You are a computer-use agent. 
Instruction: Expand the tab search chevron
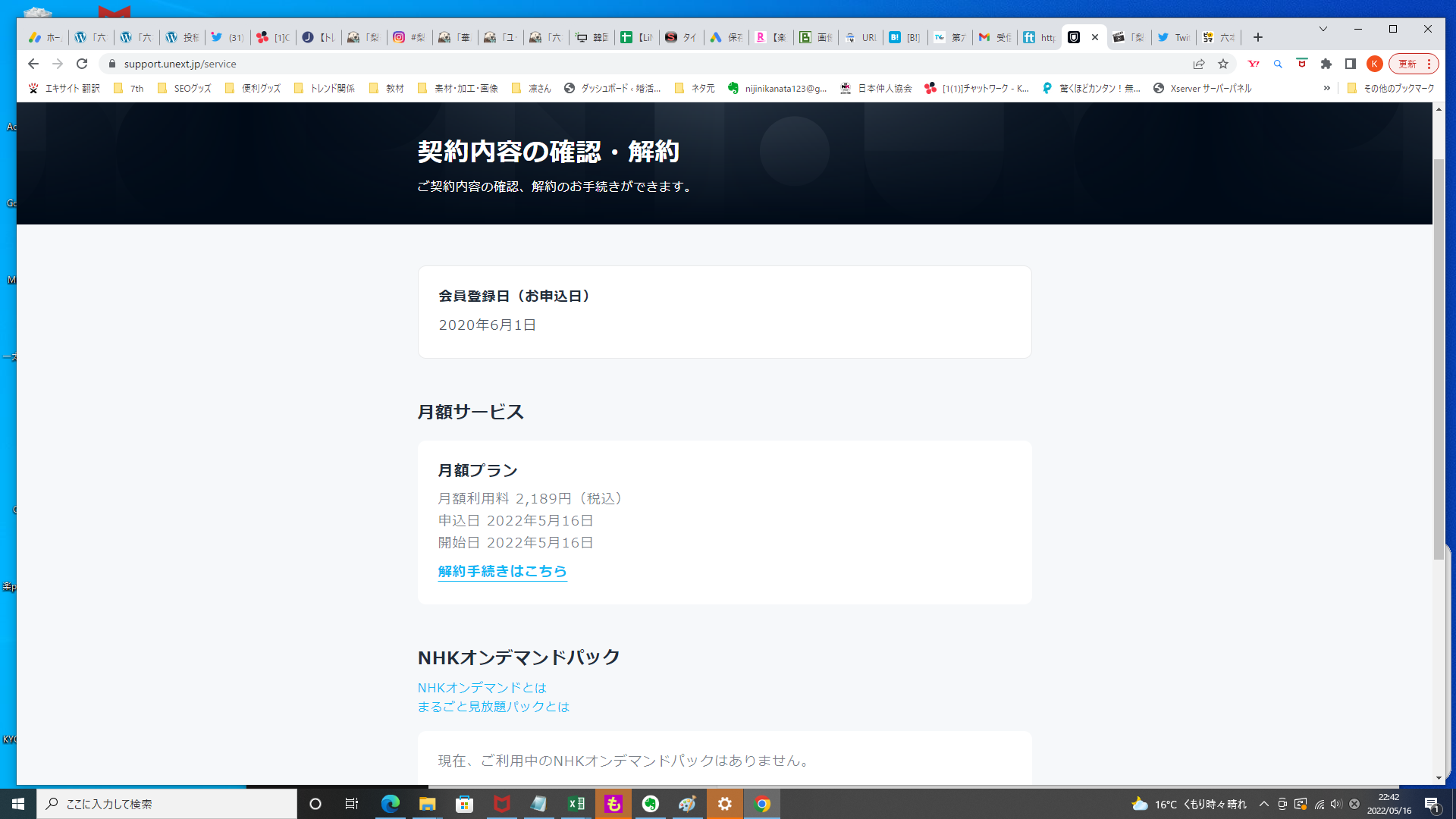1323,29
